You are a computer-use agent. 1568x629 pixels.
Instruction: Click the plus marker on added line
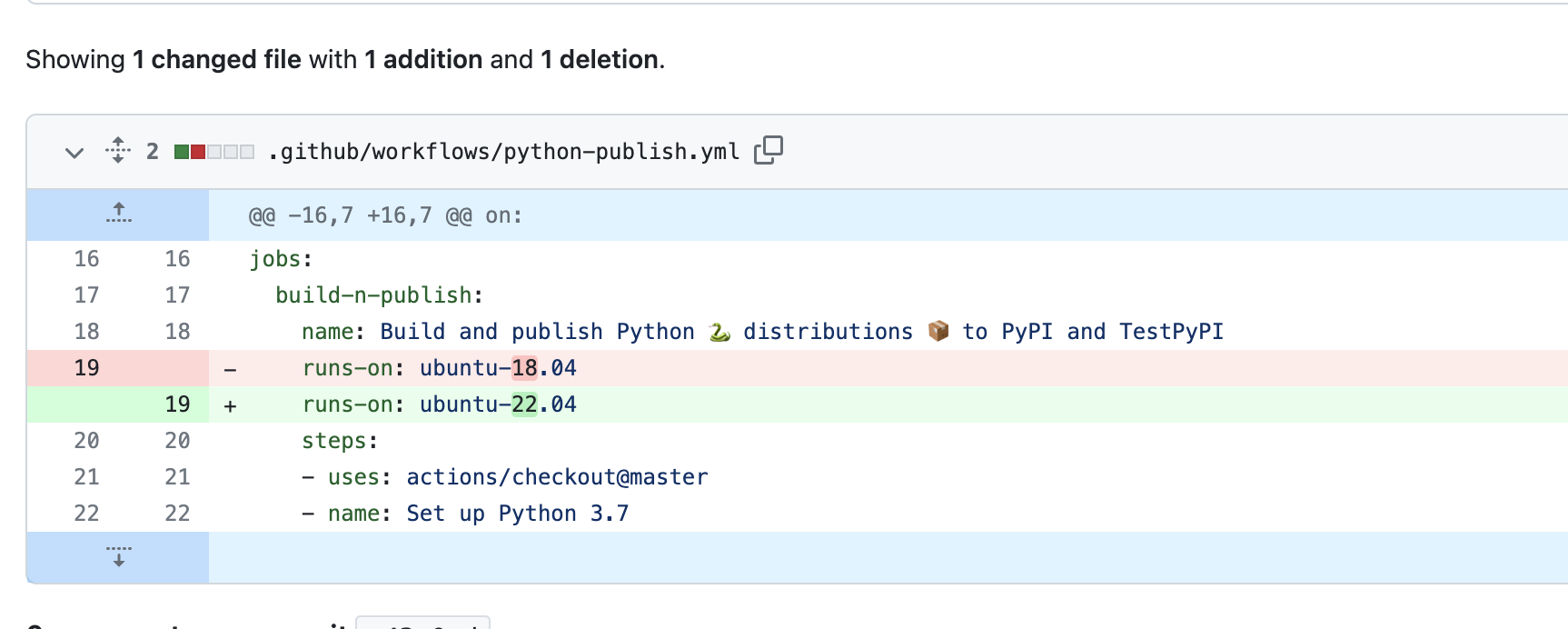(x=230, y=405)
